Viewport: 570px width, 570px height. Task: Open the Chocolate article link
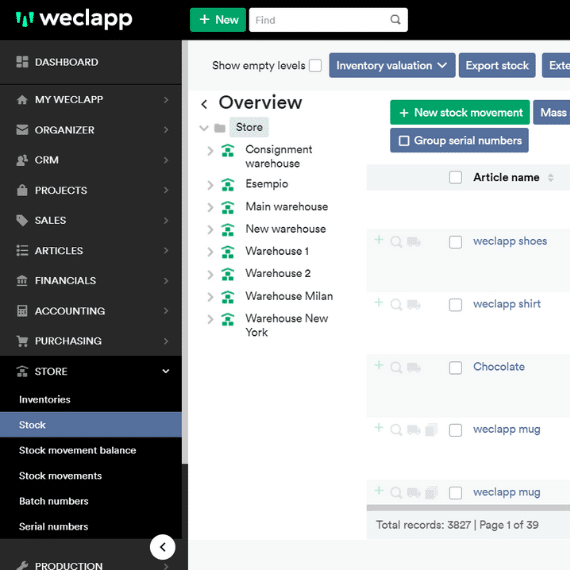click(499, 366)
